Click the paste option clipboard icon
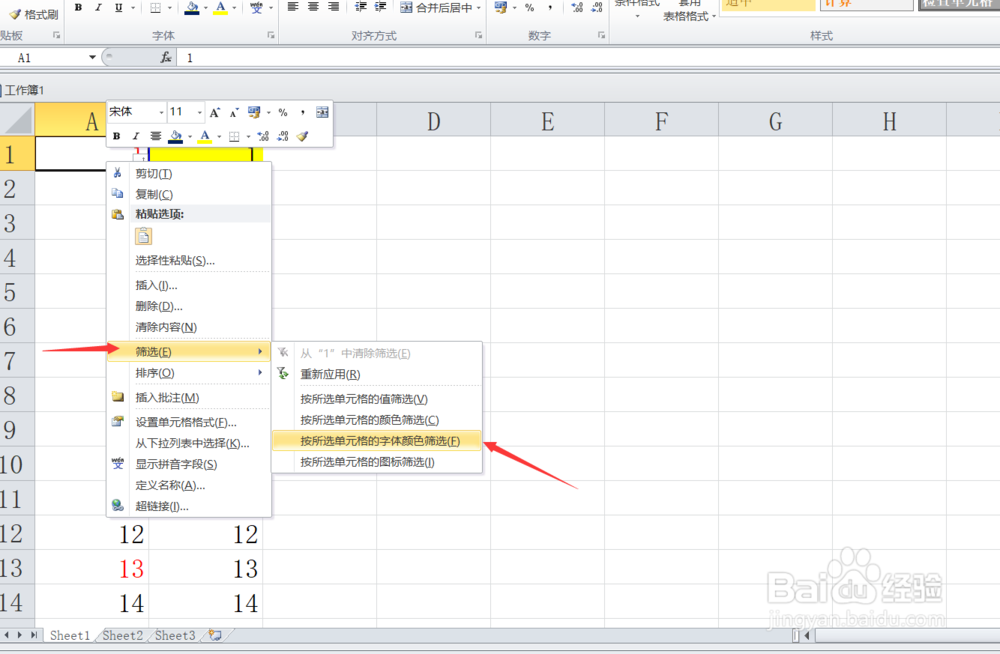 (143, 236)
